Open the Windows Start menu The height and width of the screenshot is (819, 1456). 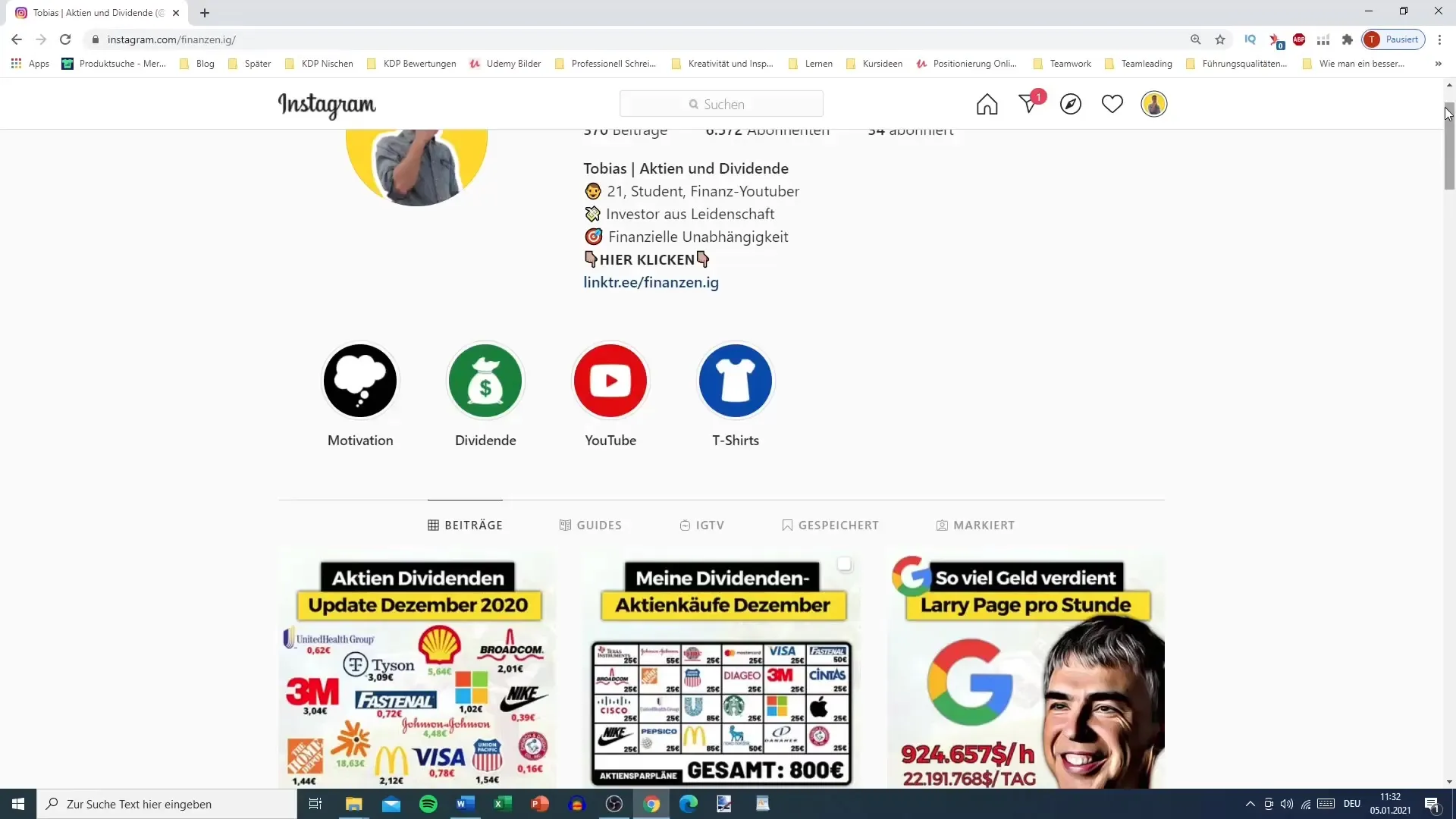click(18, 804)
